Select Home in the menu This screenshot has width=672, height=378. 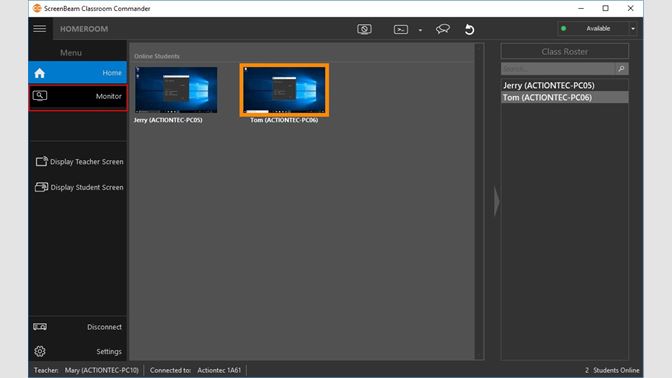pyautogui.click(x=78, y=72)
